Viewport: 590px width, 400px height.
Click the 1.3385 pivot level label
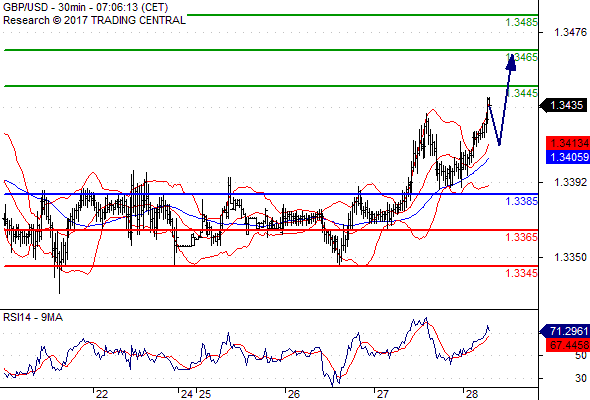point(522,201)
